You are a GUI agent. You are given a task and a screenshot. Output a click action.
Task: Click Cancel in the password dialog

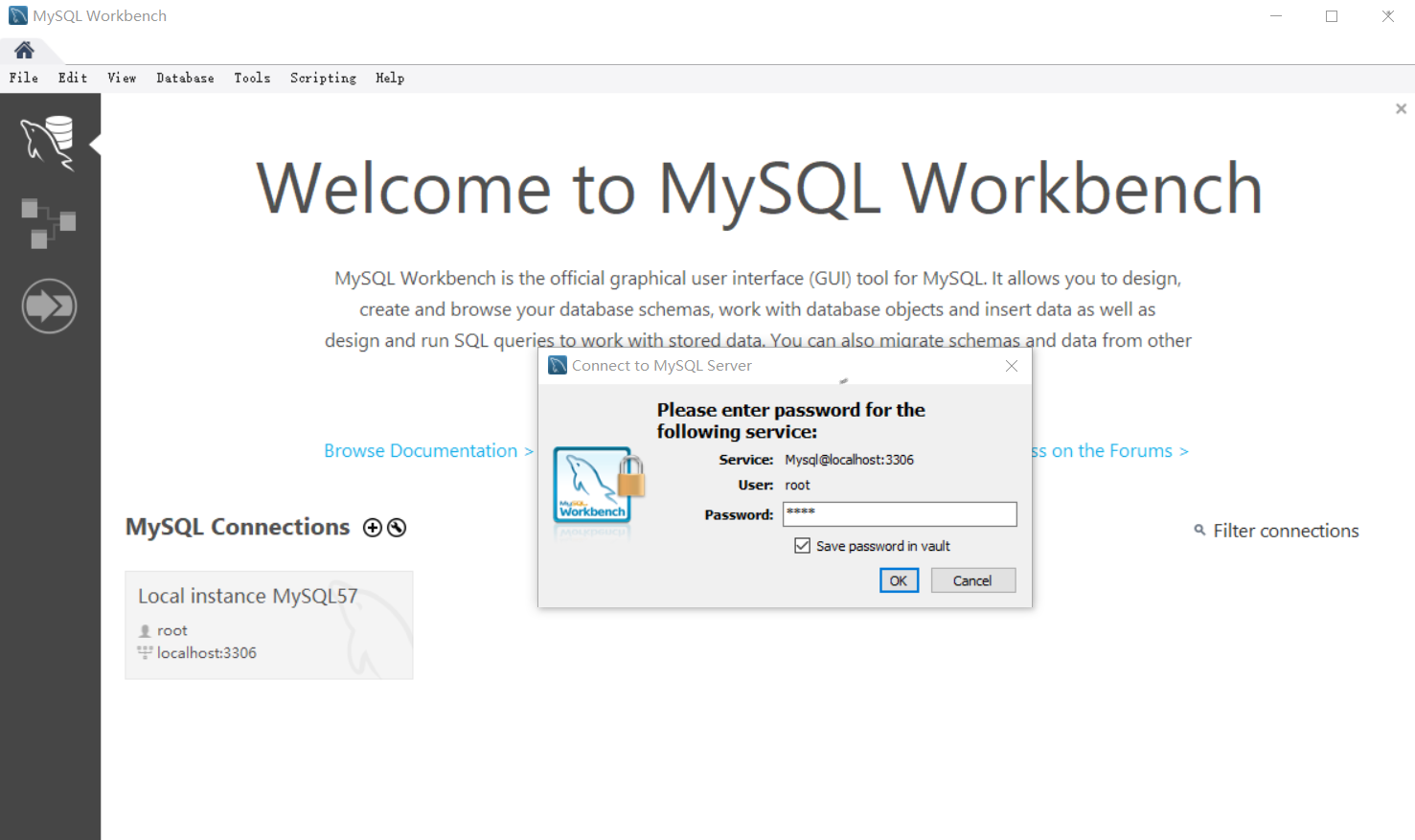pos(972,580)
